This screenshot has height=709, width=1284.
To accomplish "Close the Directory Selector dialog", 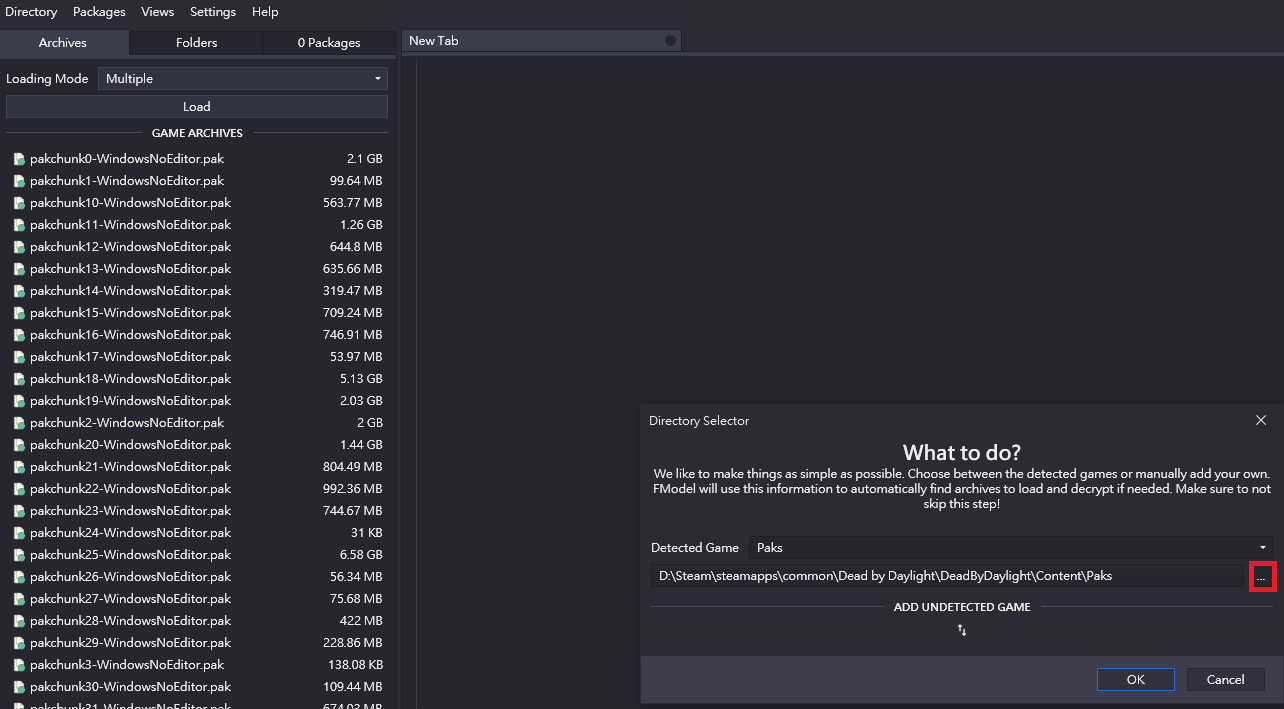I will pyautogui.click(x=1260, y=421).
